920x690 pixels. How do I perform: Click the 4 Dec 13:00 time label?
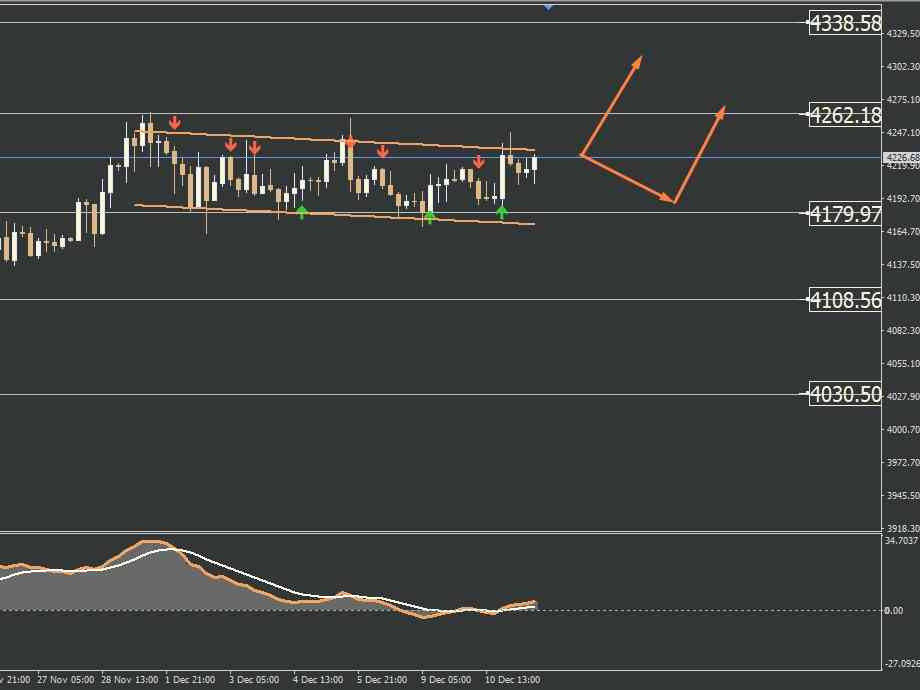coord(318,679)
